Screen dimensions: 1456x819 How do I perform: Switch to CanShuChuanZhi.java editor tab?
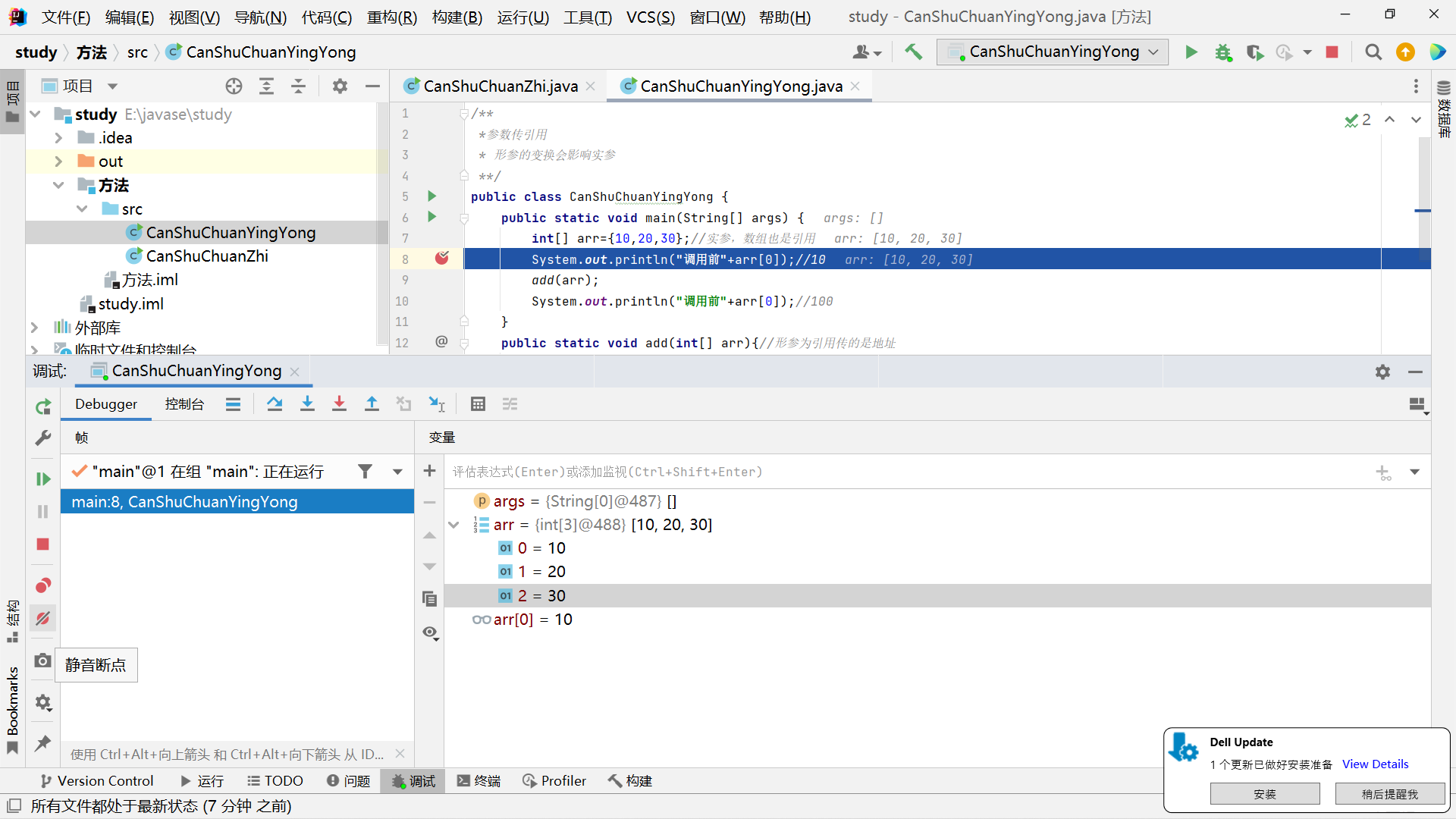500,86
